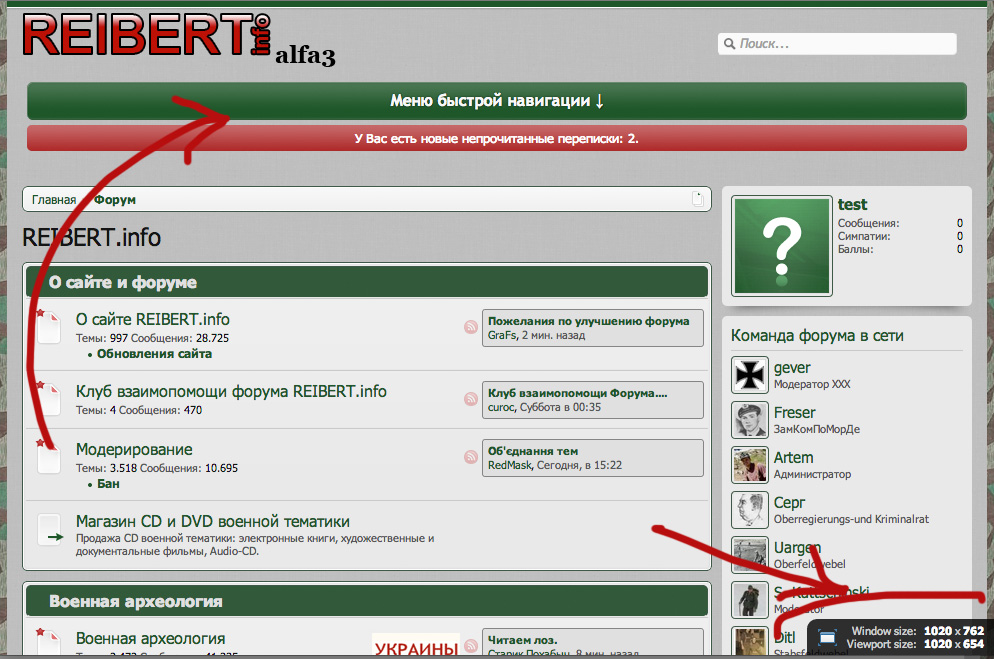Click the search magnifier icon

[729, 44]
